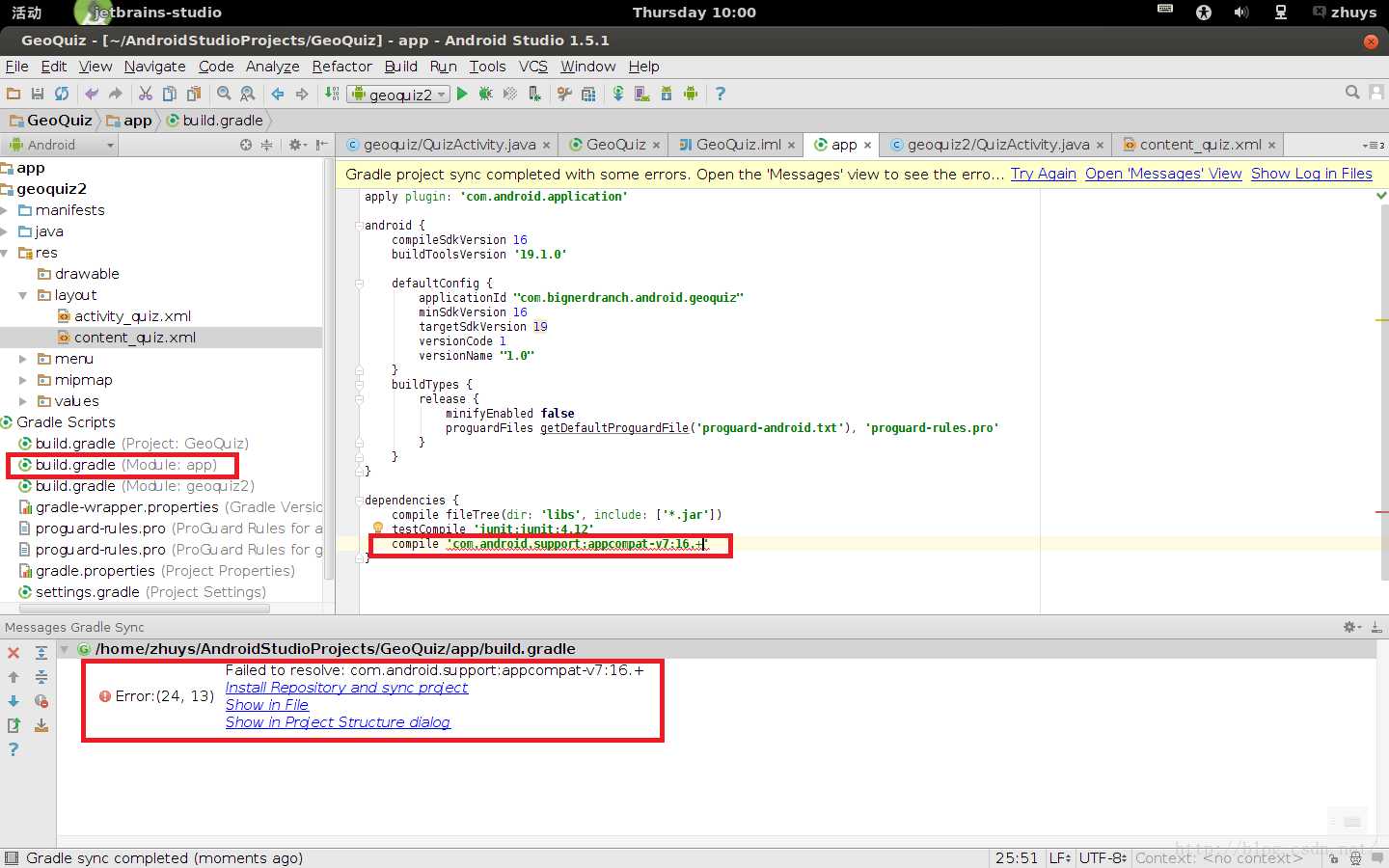Switch to GeoQuiz.iml editor tab

(738, 145)
